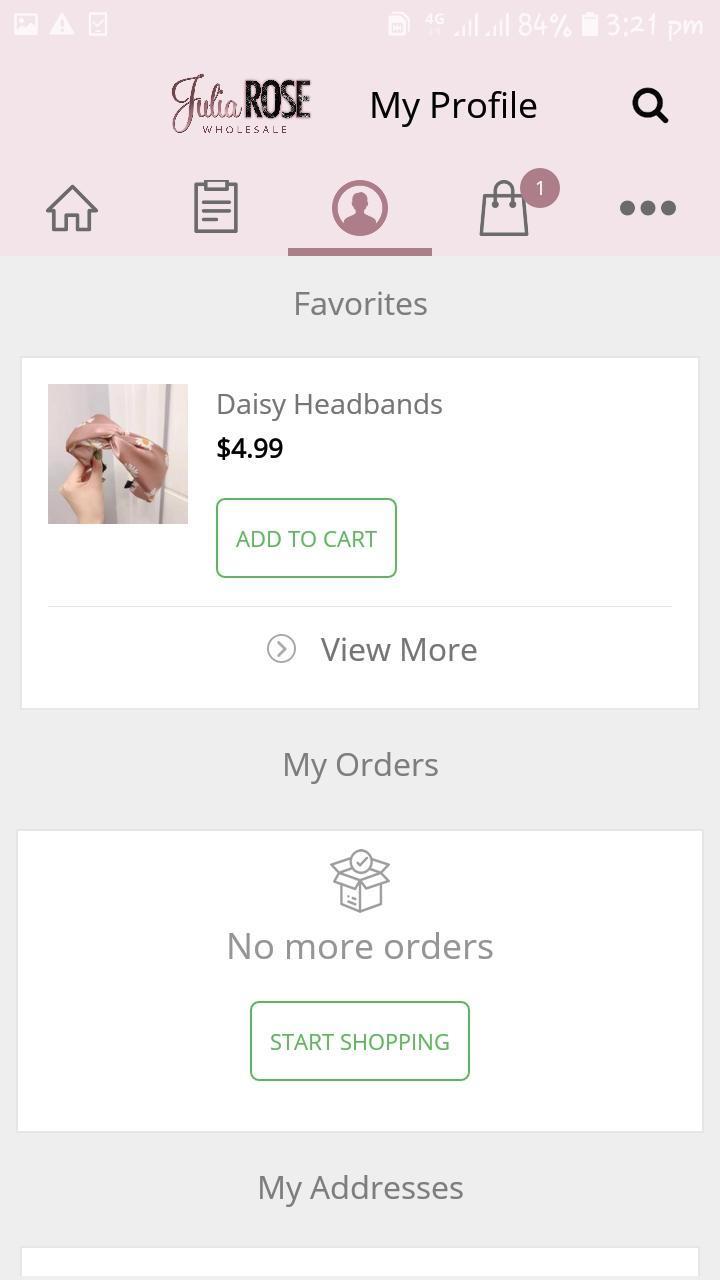Tap START SHOPPING under My Orders
The image size is (720, 1280).
[359, 1040]
